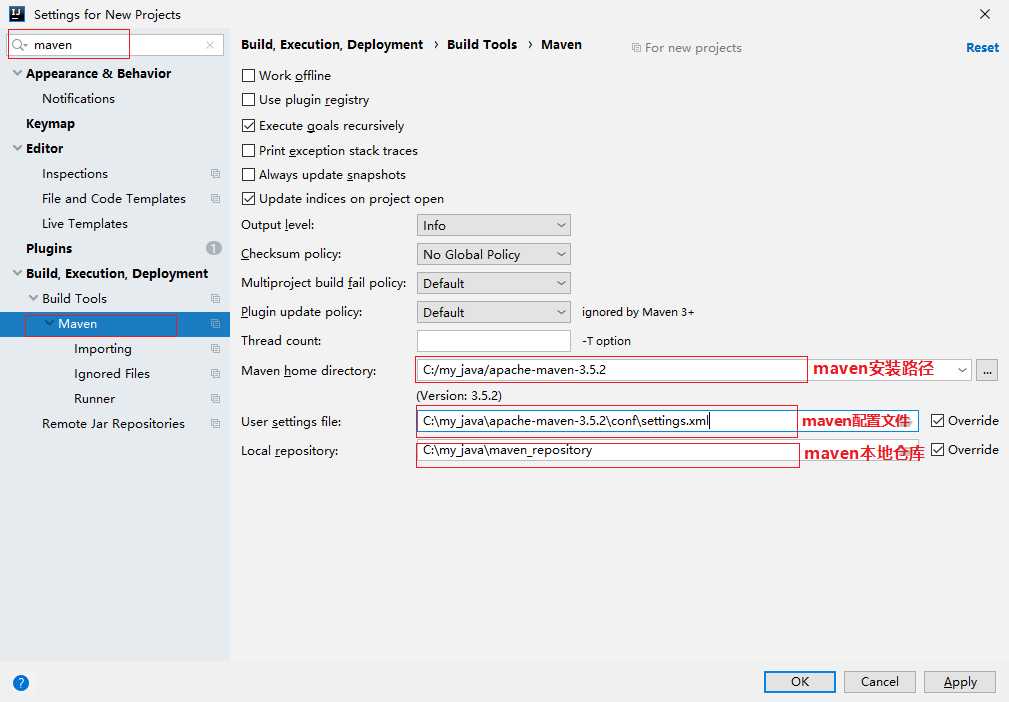Screen dimensions: 1009x702
Task: Click the Local repository path field
Action: click(667, 450)
